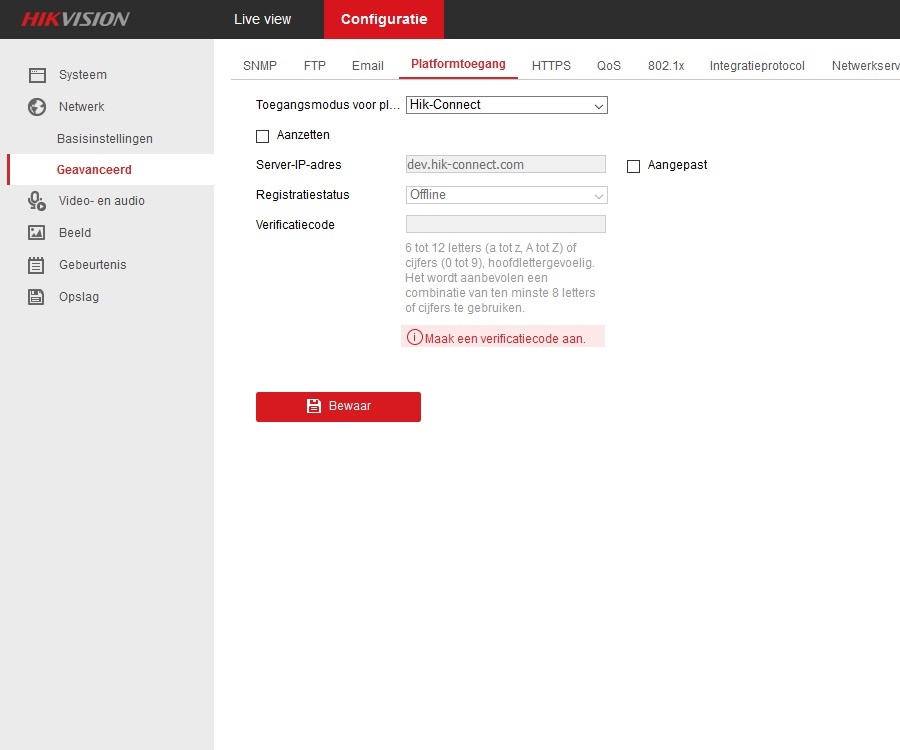This screenshot has height=750, width=900.
Task: Open the Registratiestatus Offline dropdown
Action: coord(506,195)
